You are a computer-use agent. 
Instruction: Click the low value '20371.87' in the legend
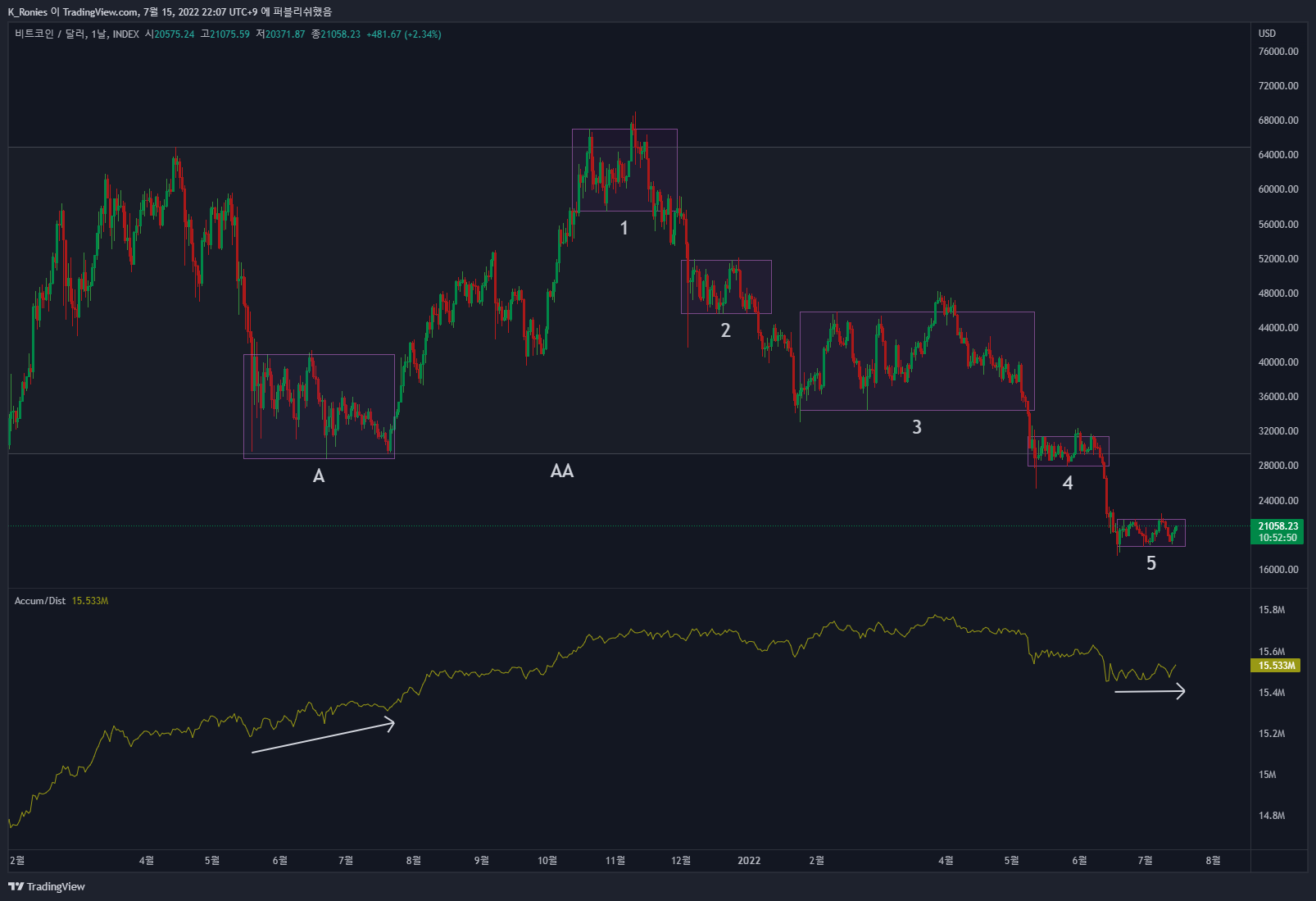(285, 34)
